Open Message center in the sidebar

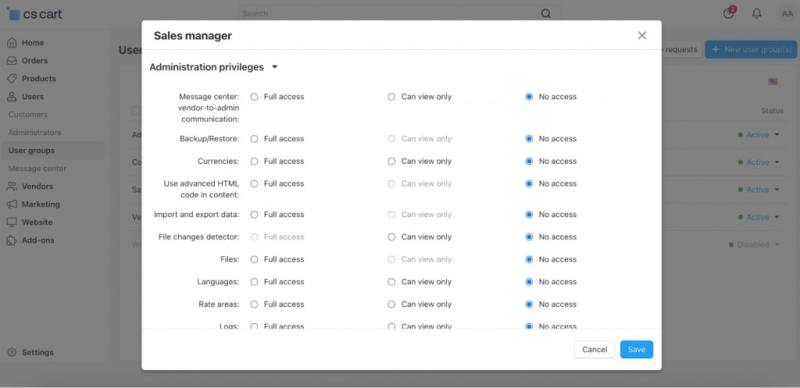(37, 168)
